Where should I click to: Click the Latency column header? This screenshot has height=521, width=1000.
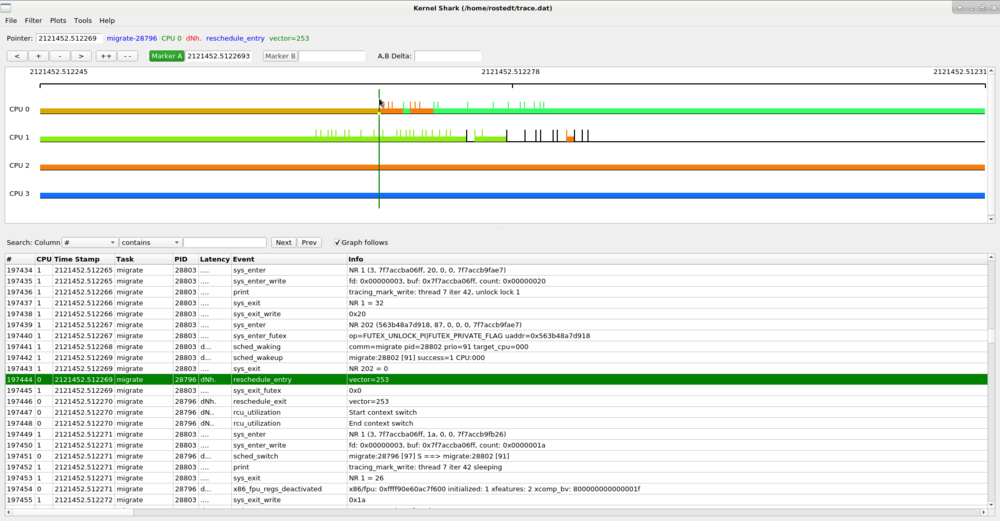click(214, 260)
